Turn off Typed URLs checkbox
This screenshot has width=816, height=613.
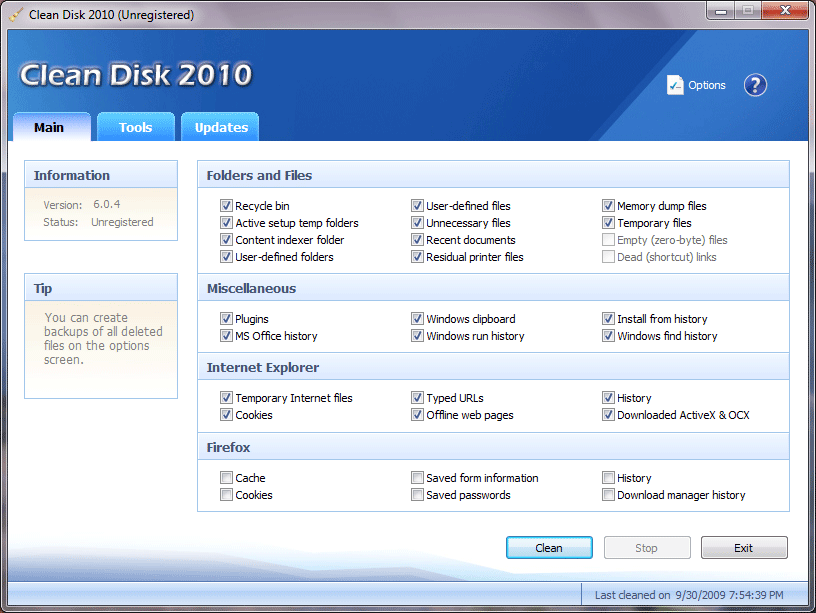click(x=418, y=398)
